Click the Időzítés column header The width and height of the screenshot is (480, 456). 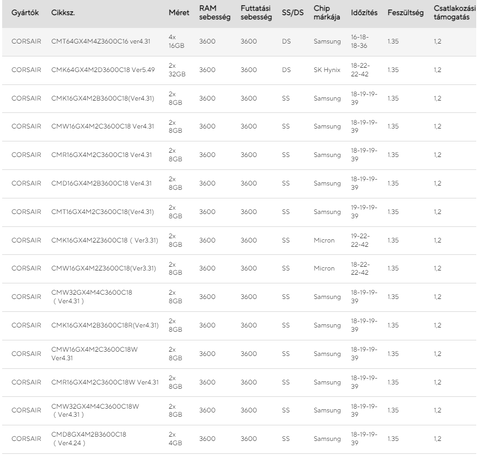(x=364, y=13)
